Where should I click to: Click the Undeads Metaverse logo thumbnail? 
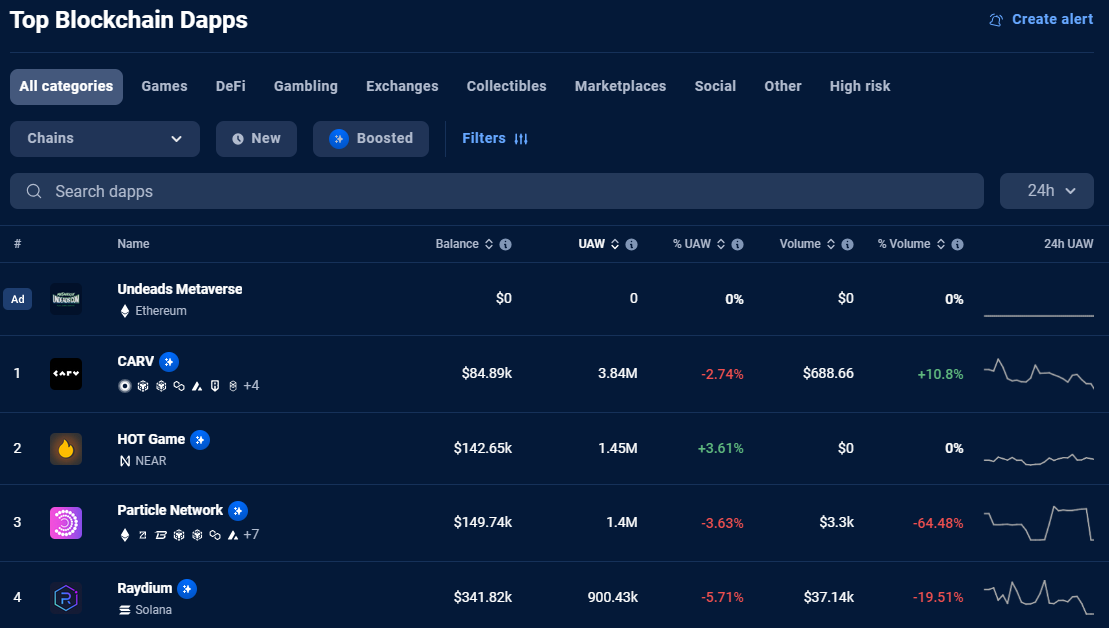point(66,298)
